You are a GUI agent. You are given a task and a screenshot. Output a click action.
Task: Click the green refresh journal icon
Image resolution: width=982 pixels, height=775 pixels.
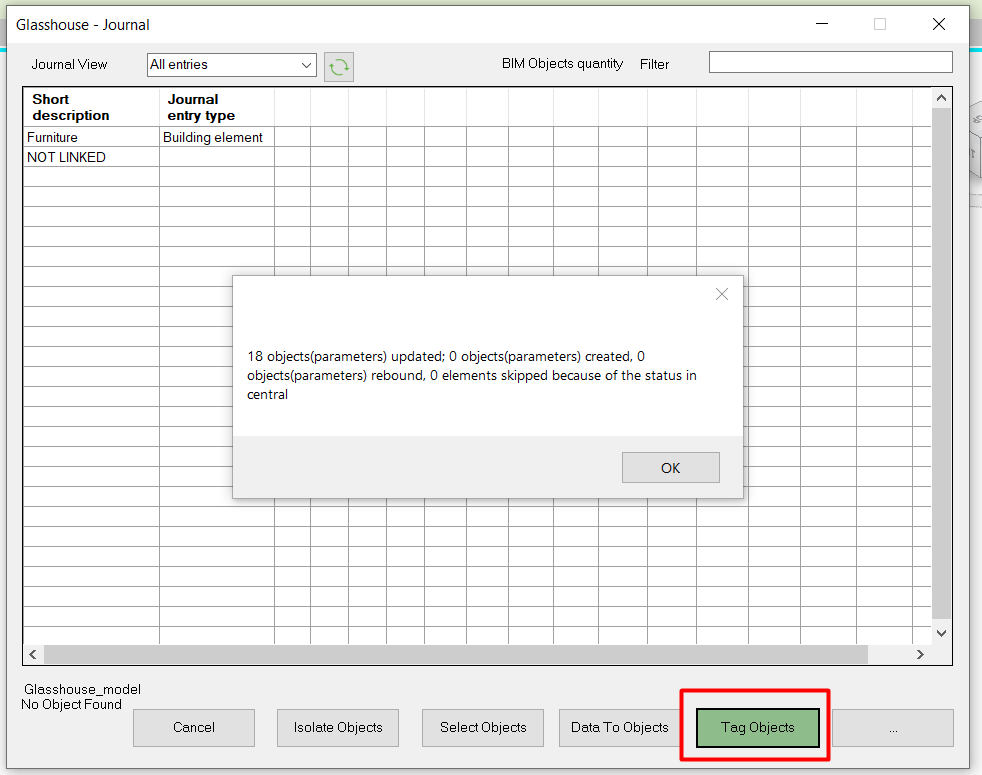339,66
